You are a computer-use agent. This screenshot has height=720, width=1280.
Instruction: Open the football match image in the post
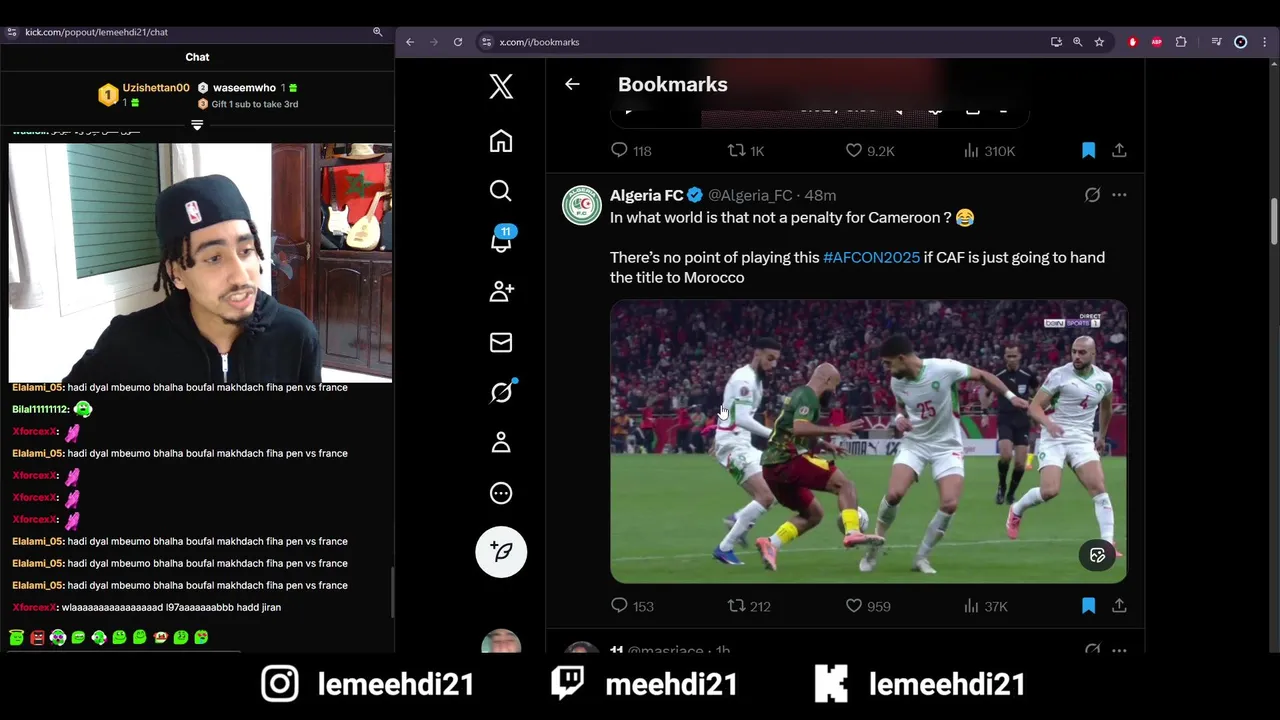click(868, 441)
